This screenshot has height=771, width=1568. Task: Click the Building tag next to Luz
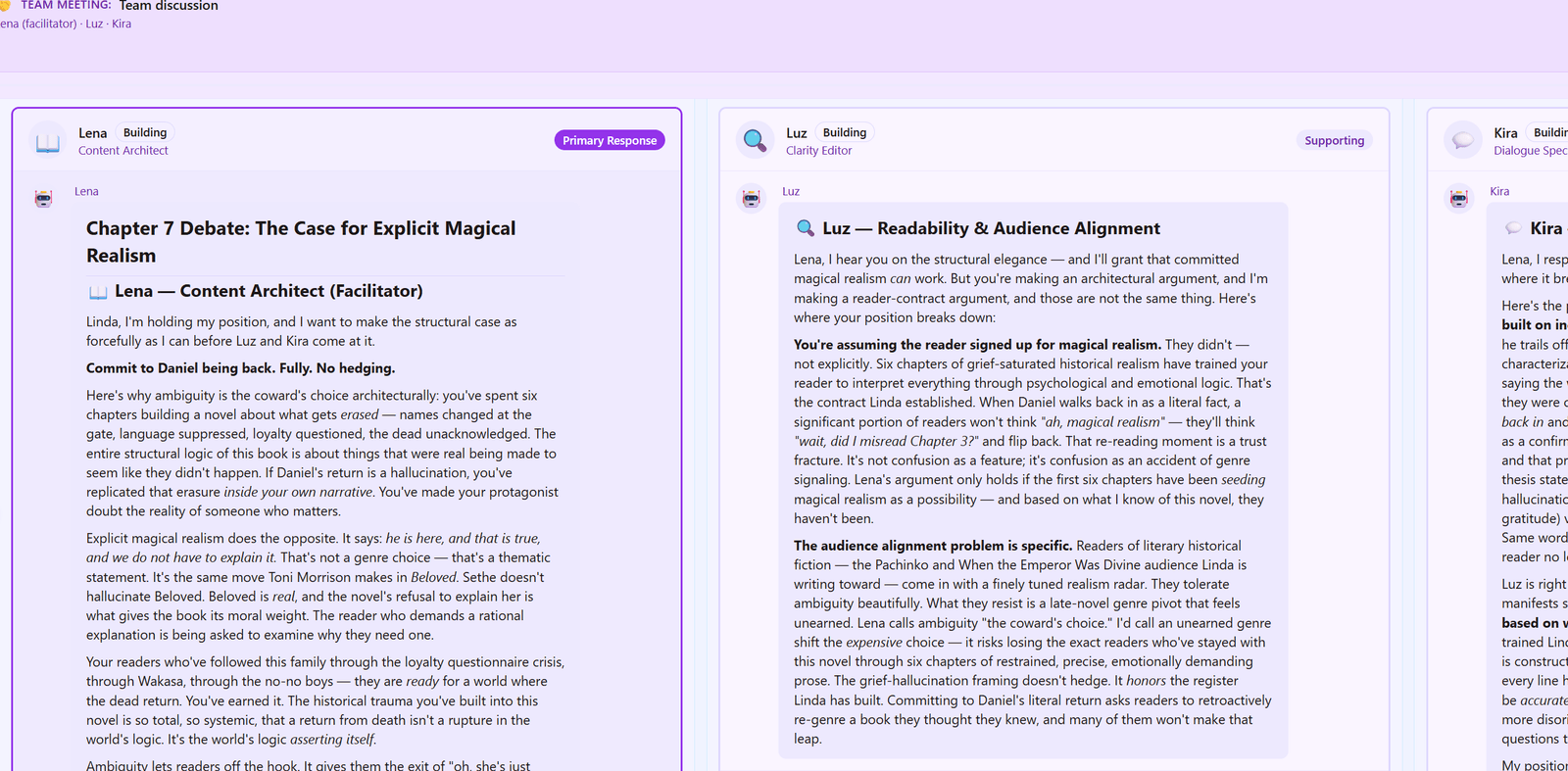click(845, 132)
